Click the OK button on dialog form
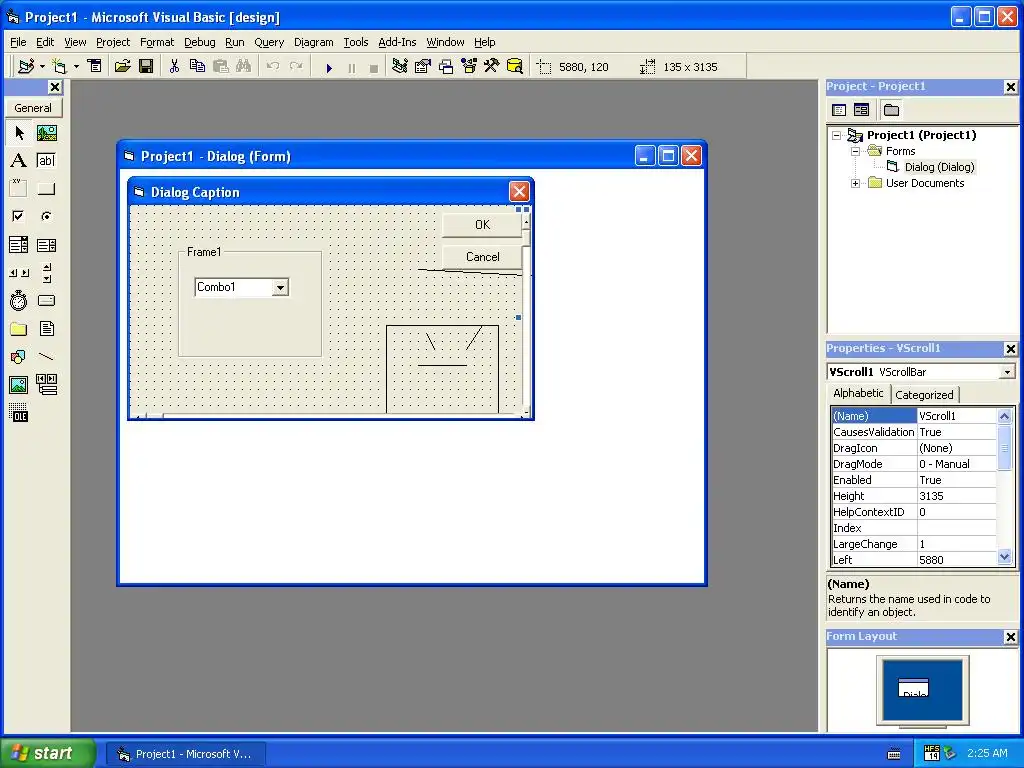Screen dimensions: 1024x768 tap(482, 225)
